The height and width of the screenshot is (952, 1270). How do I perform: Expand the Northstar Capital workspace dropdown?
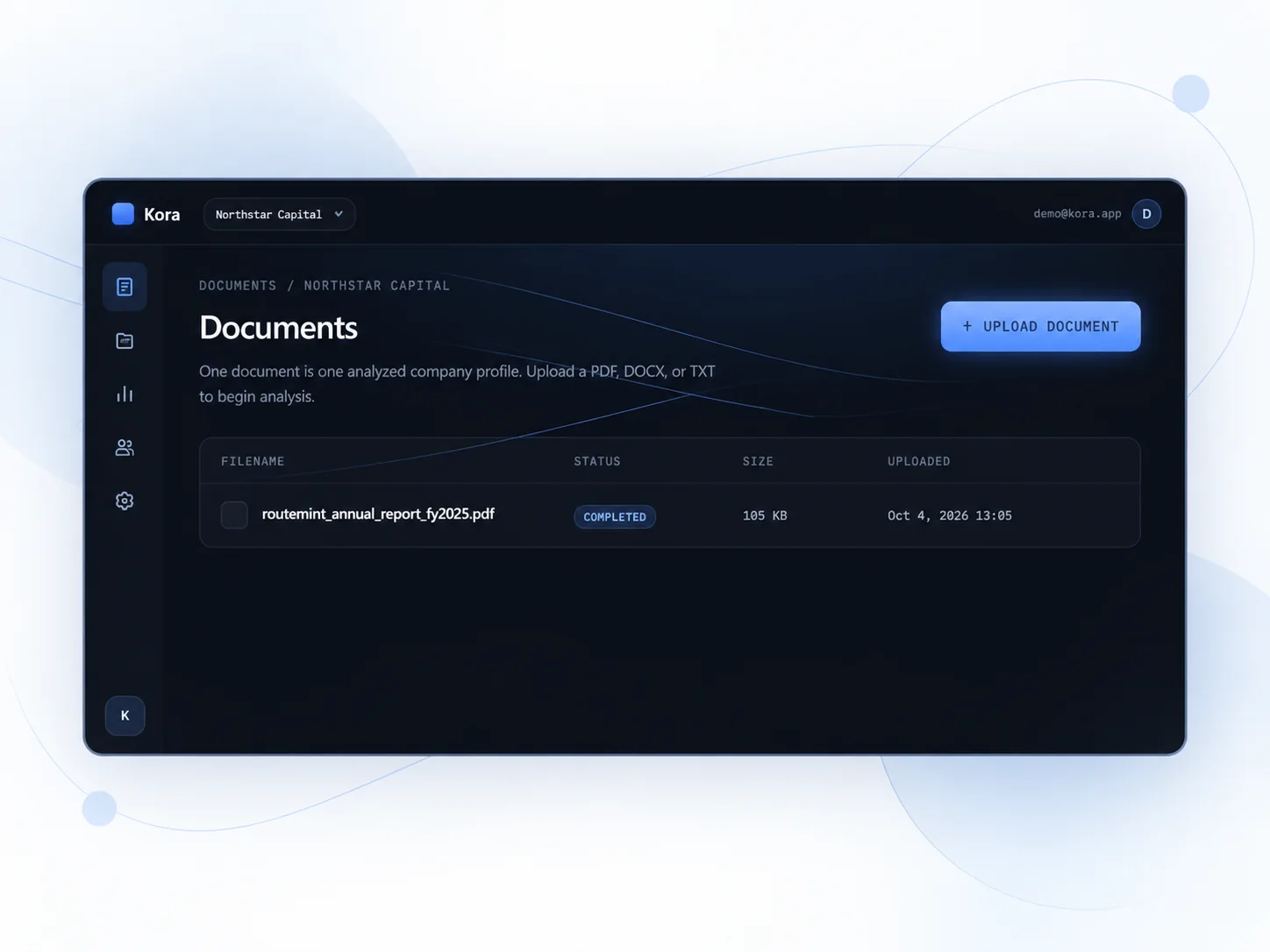(279, 214)
